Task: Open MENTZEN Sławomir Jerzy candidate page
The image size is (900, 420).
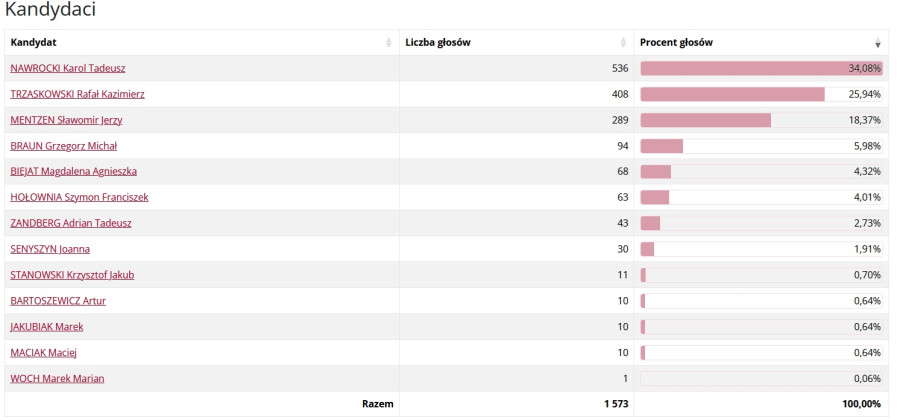Action: coord(66,120)
